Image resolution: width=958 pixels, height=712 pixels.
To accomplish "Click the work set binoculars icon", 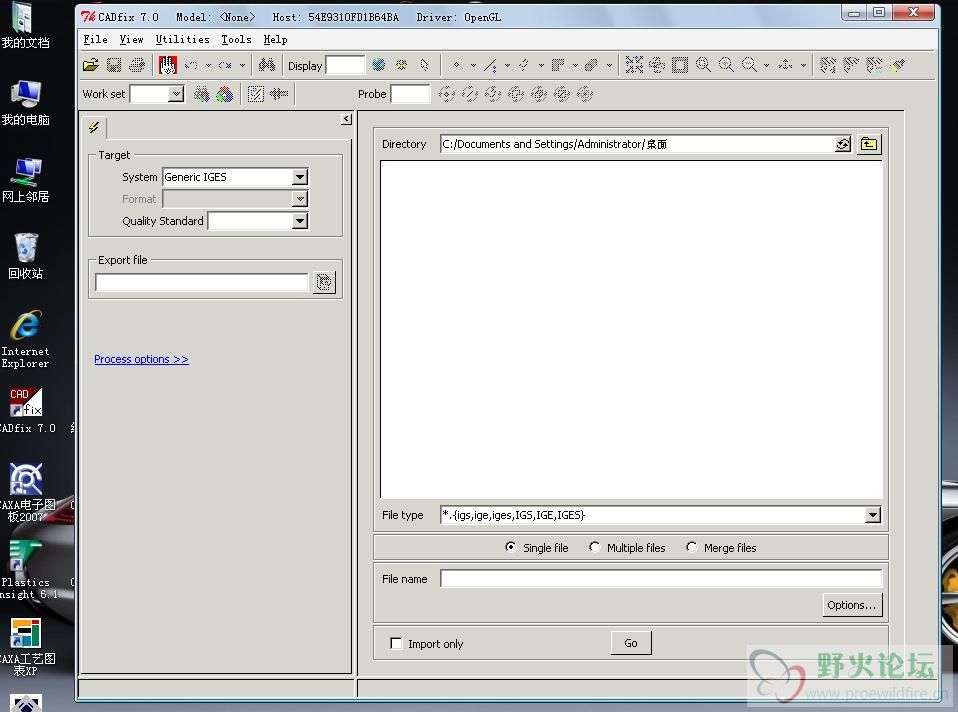I will point(202,94).
